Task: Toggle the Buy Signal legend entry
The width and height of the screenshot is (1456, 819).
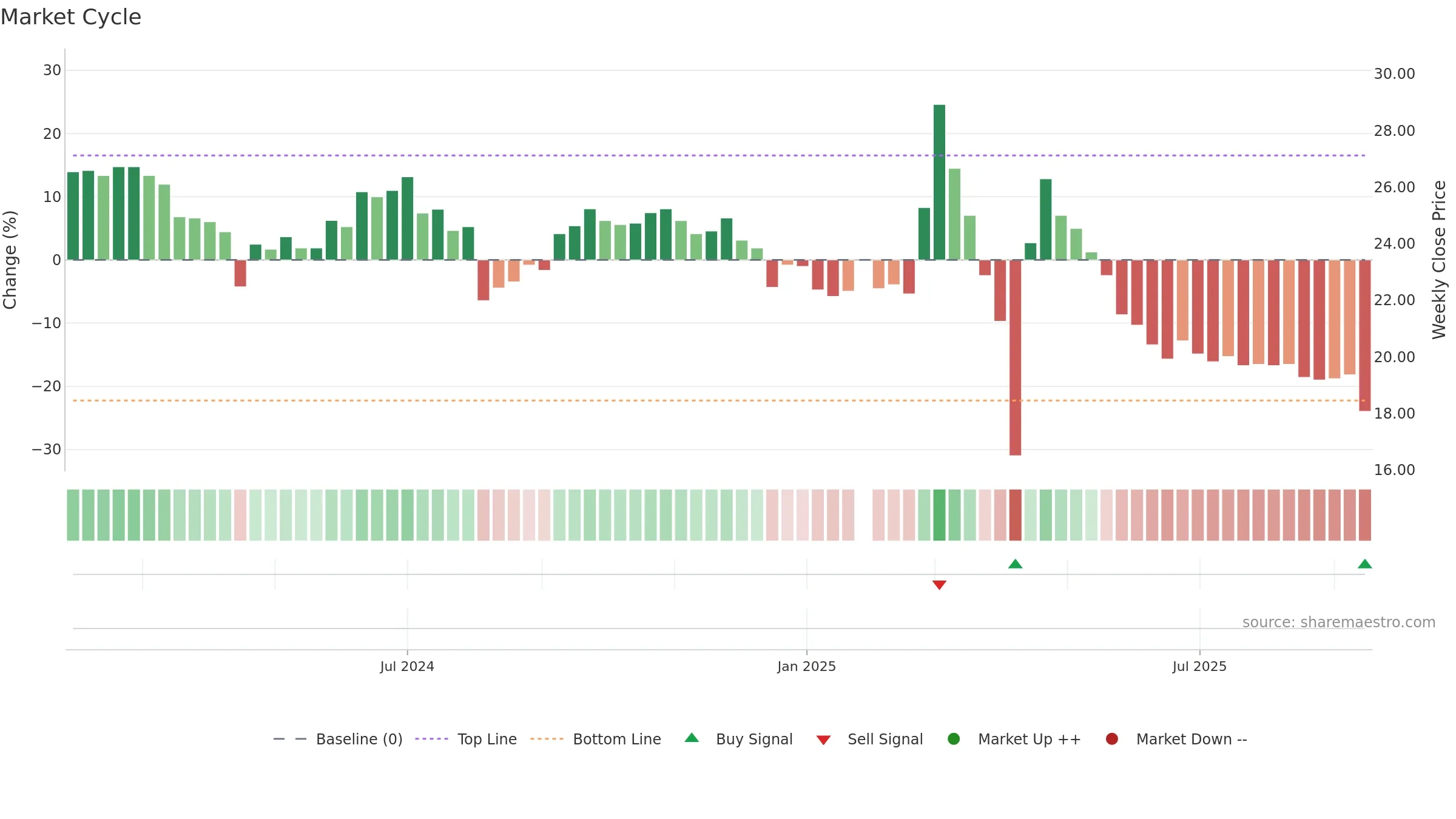Action: (738, 739)
